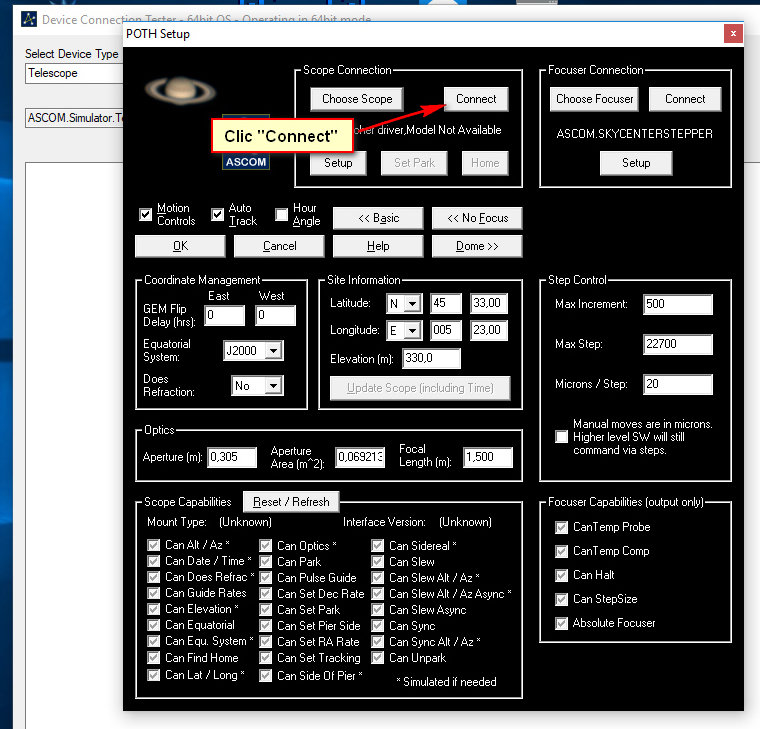Edit GEM Flip Delay East field
Image resolution: width=760 pixels, height=729 pixels.
click(224, 315)
